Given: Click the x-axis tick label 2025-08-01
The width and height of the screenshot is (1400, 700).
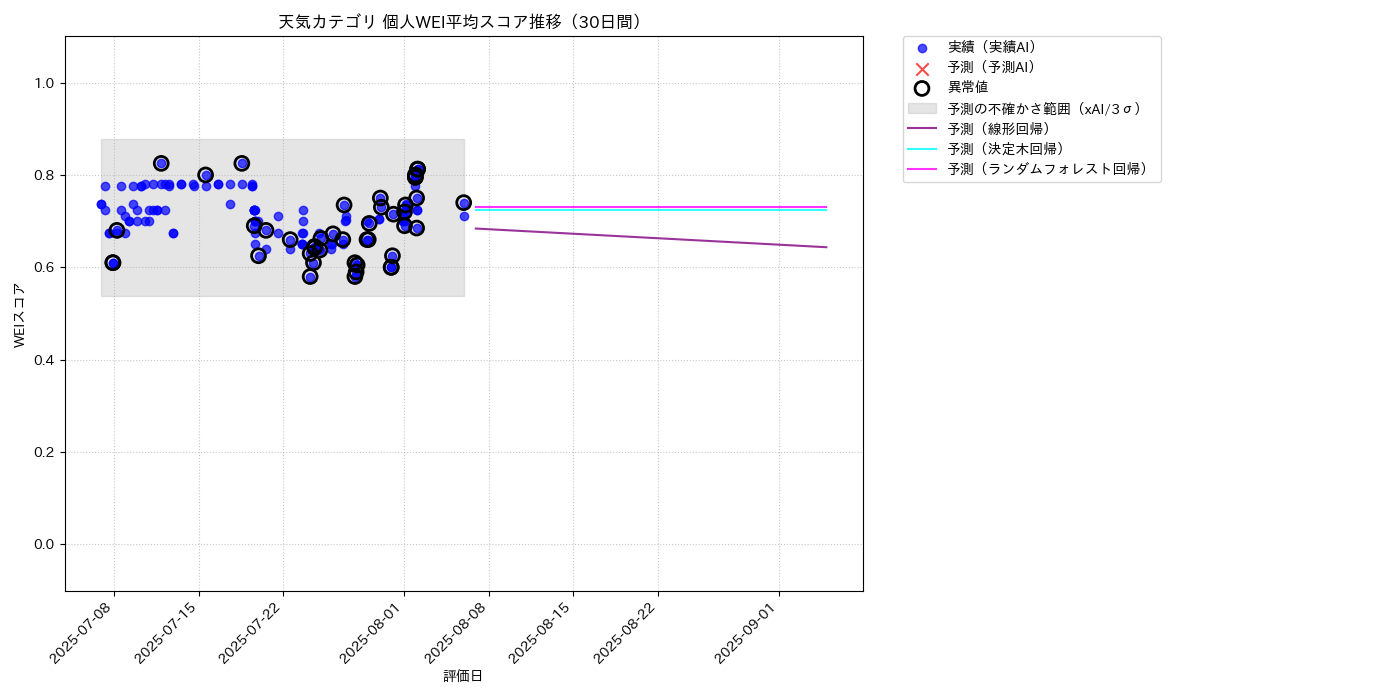Looking at the screenshot, I should click(374, 633).
